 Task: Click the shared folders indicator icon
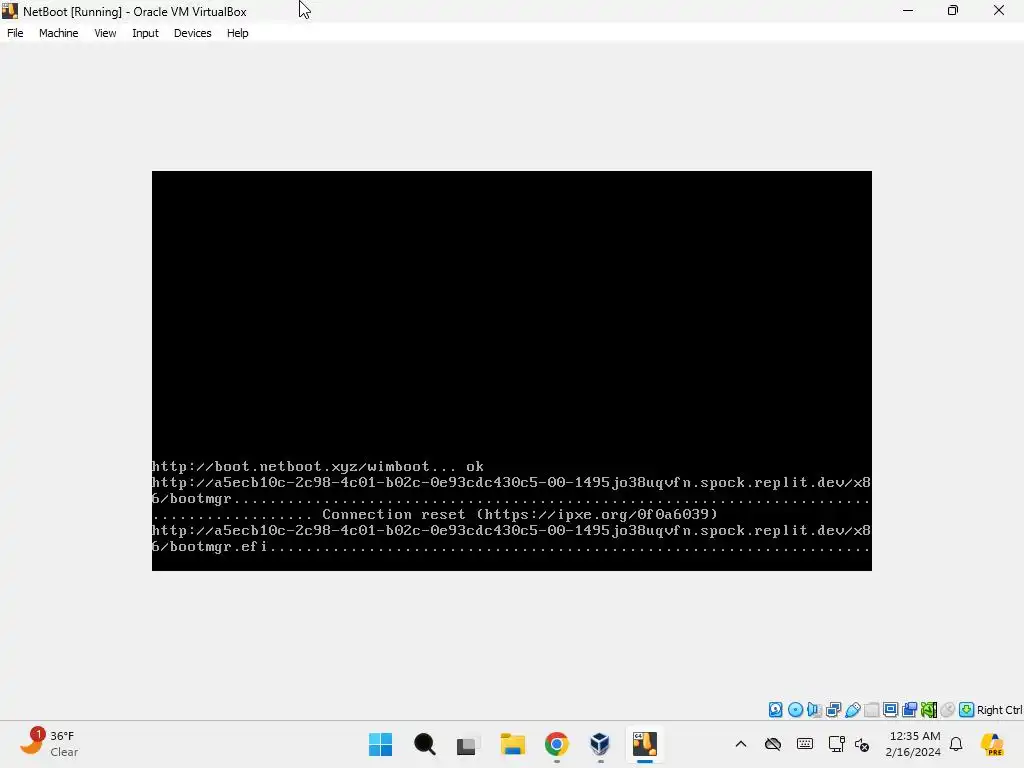[x=871, y=710]
